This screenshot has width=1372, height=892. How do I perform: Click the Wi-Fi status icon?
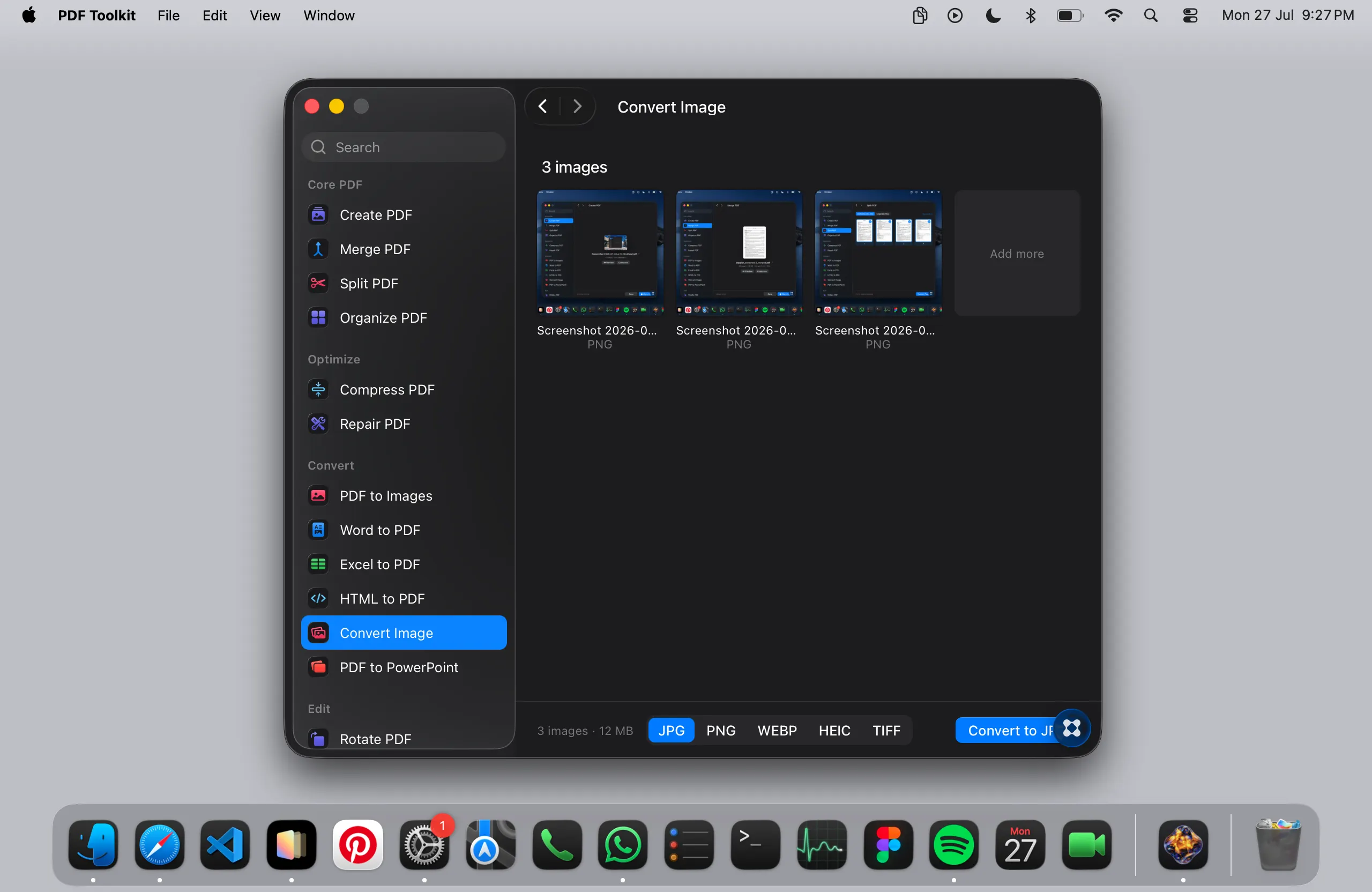click(x=1113, y=15)
